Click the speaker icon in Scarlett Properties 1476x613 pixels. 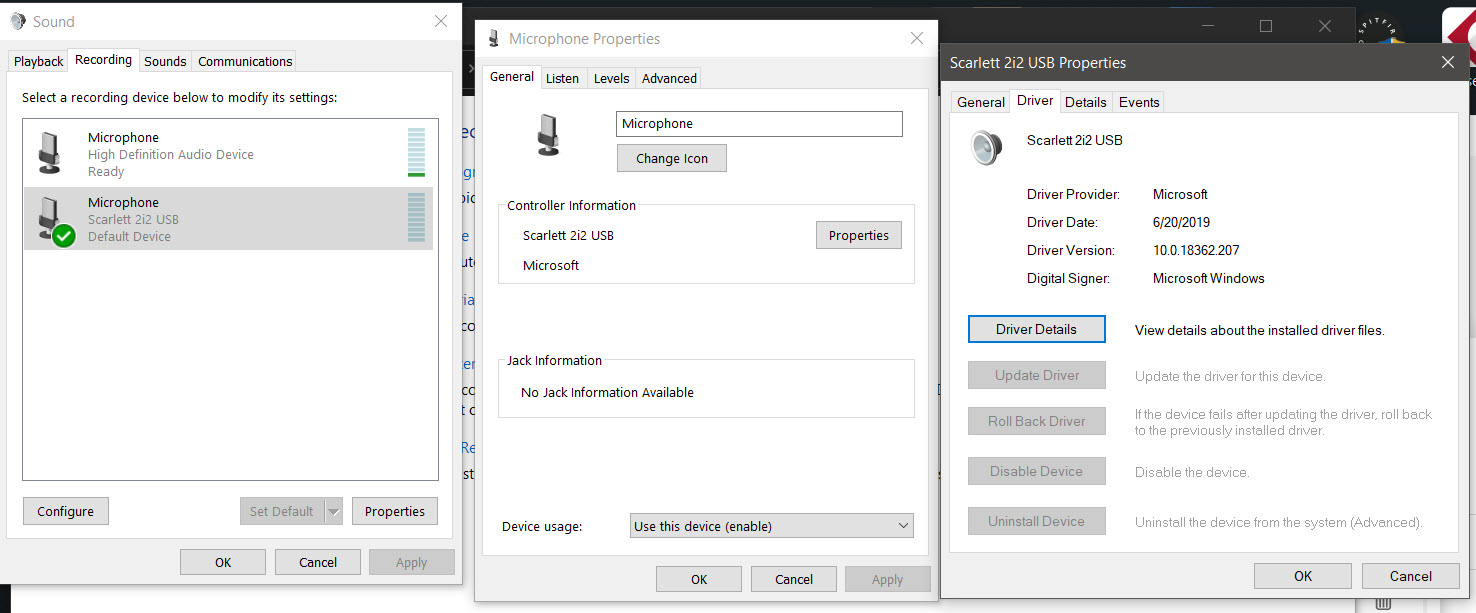pyautogui.click(x=986, y=147)
